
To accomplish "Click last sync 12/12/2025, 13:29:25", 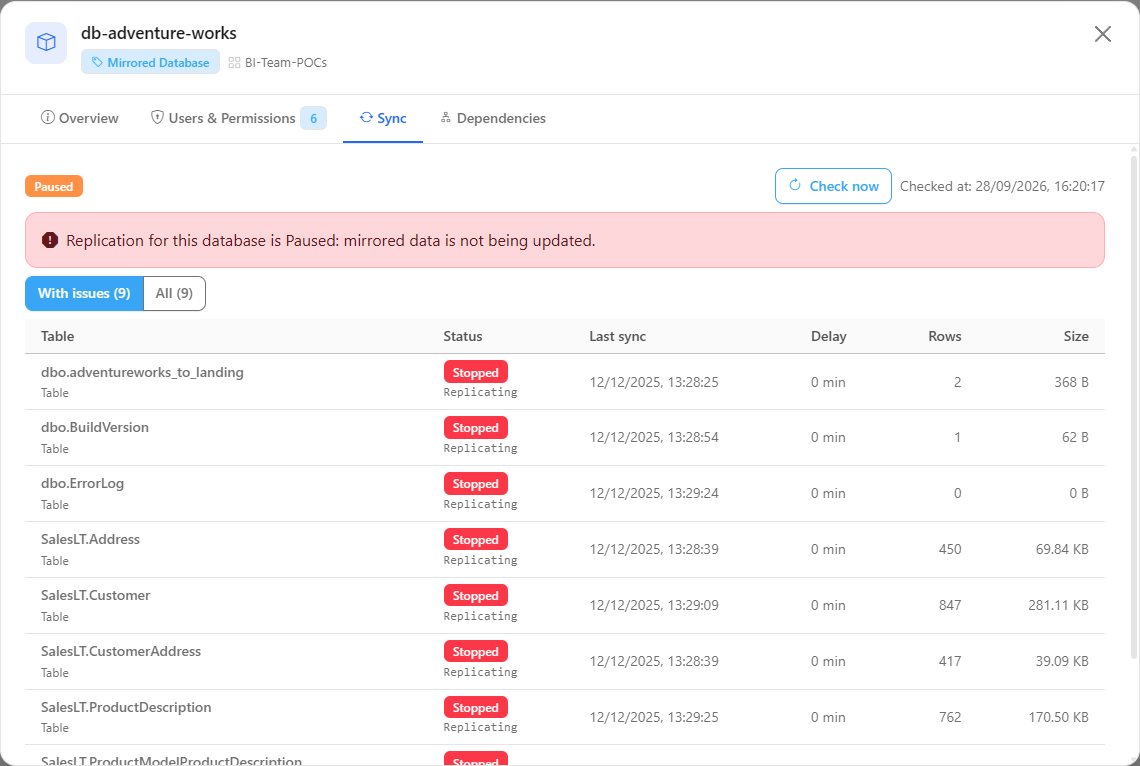I will [x=654, y=717].
